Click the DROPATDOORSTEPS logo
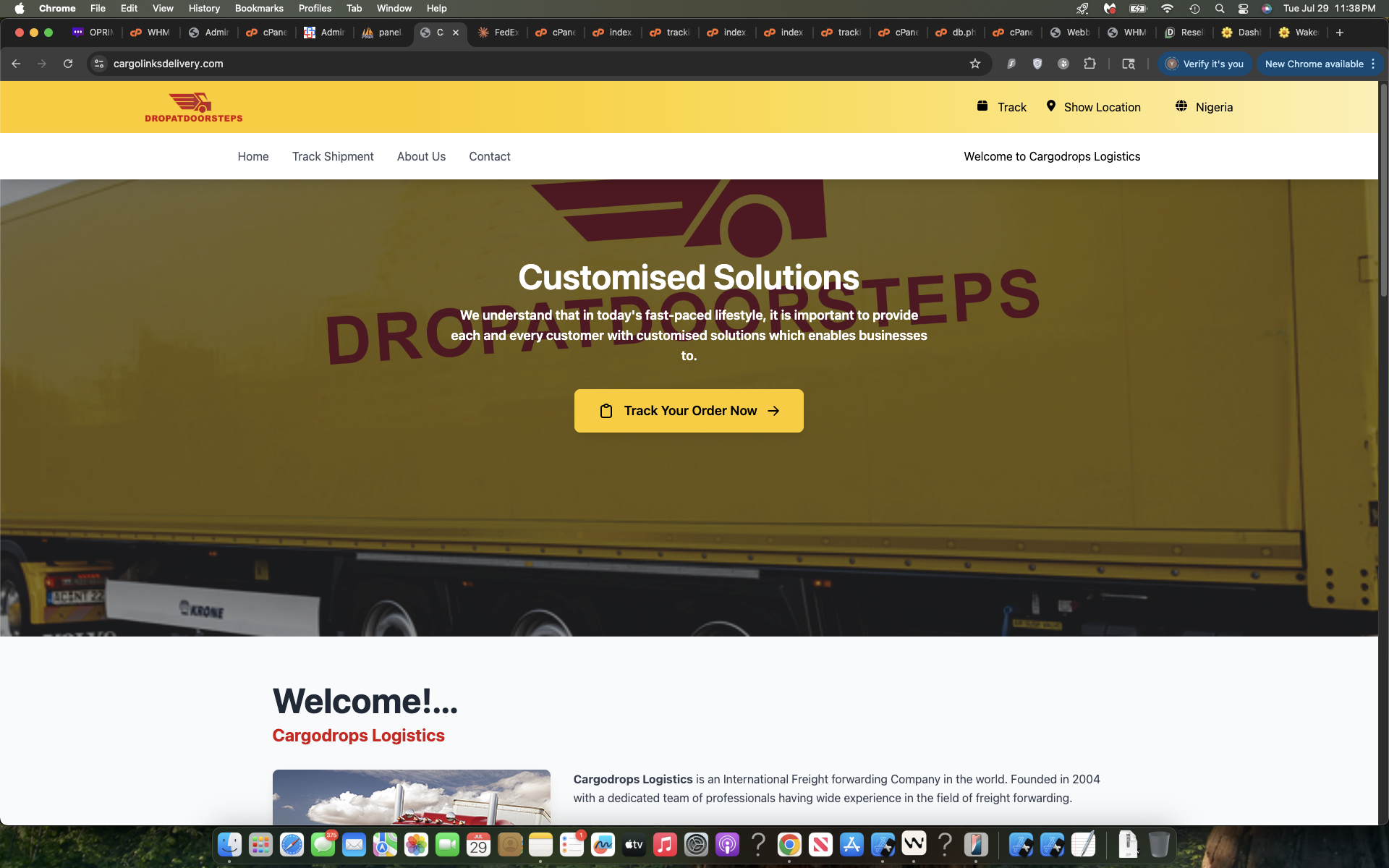Screen dimensions: 1389x868 point(193,107)
